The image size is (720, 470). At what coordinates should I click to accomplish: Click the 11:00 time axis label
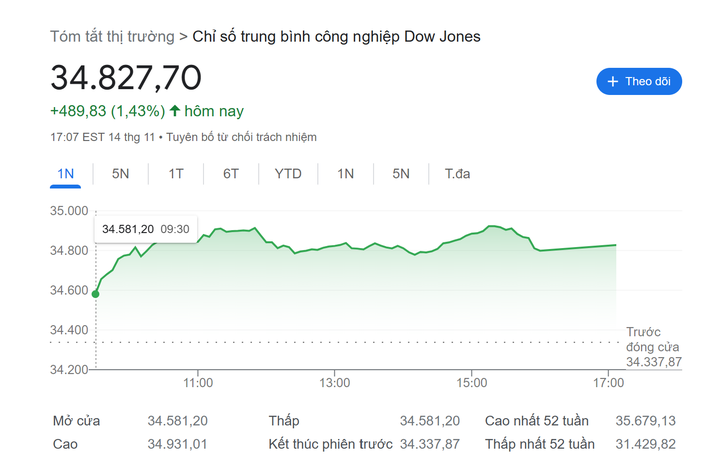(x=198, y=383)
